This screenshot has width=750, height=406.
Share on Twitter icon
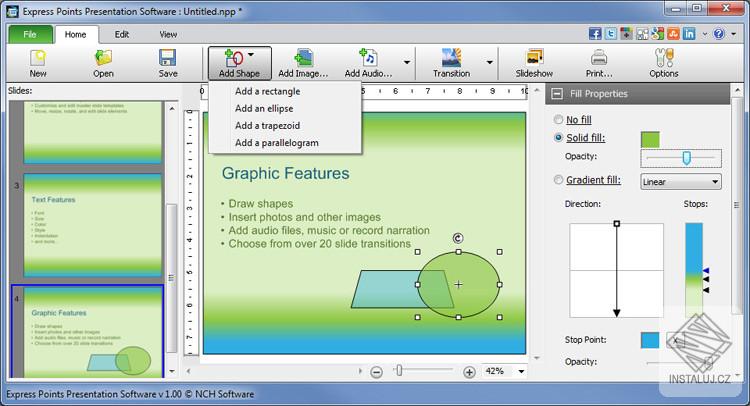(610, 34)
